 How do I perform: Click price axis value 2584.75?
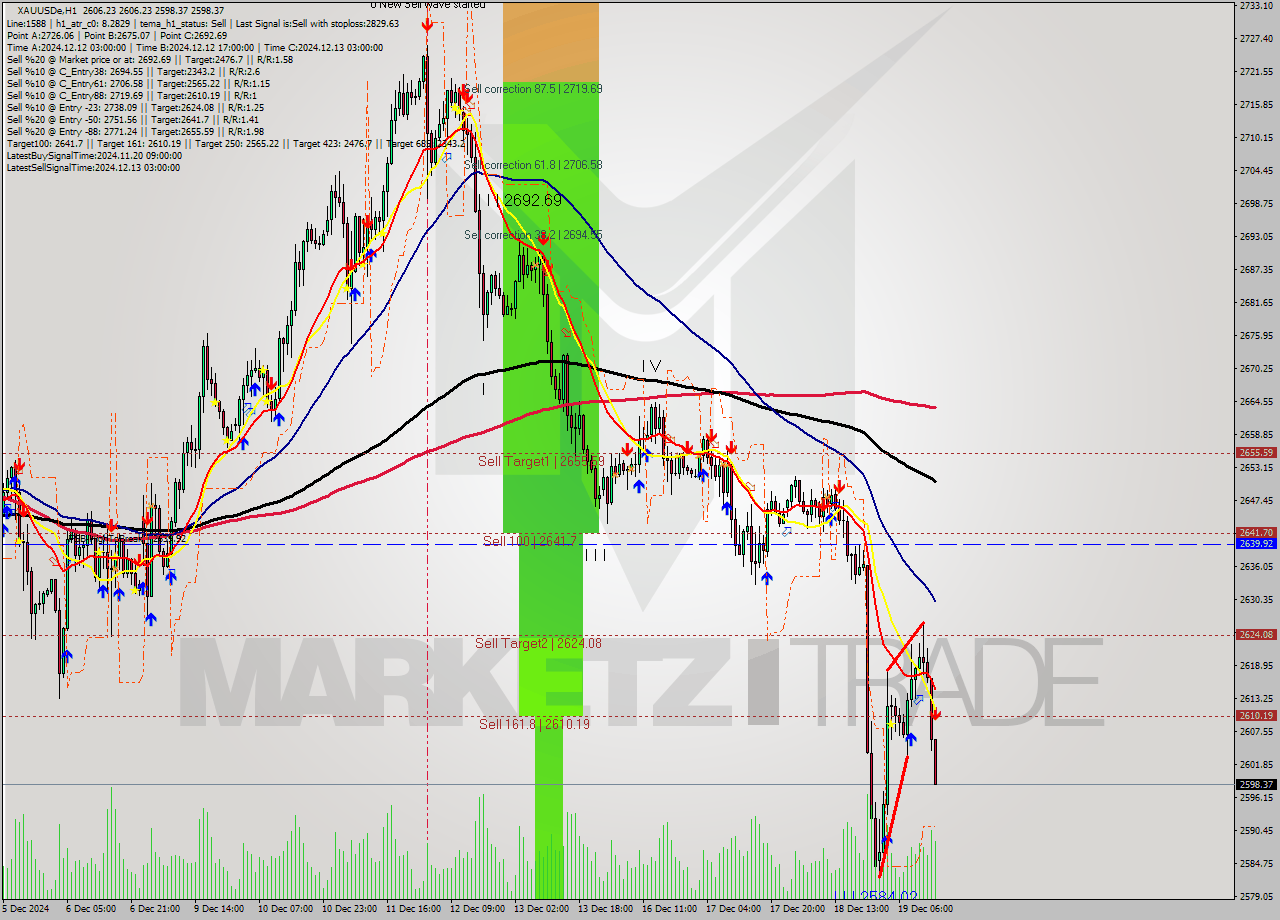pos(1255,864)
